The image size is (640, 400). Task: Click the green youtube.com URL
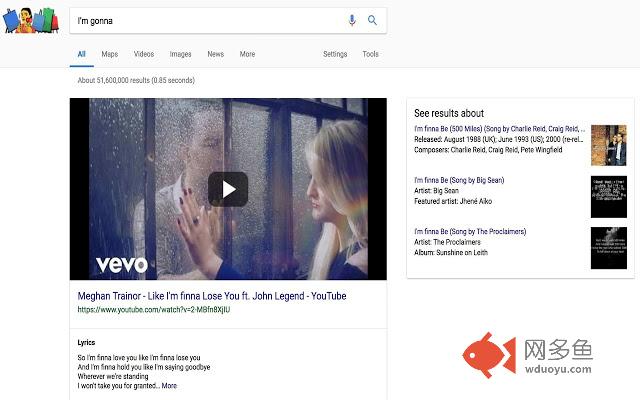(153, 310)
